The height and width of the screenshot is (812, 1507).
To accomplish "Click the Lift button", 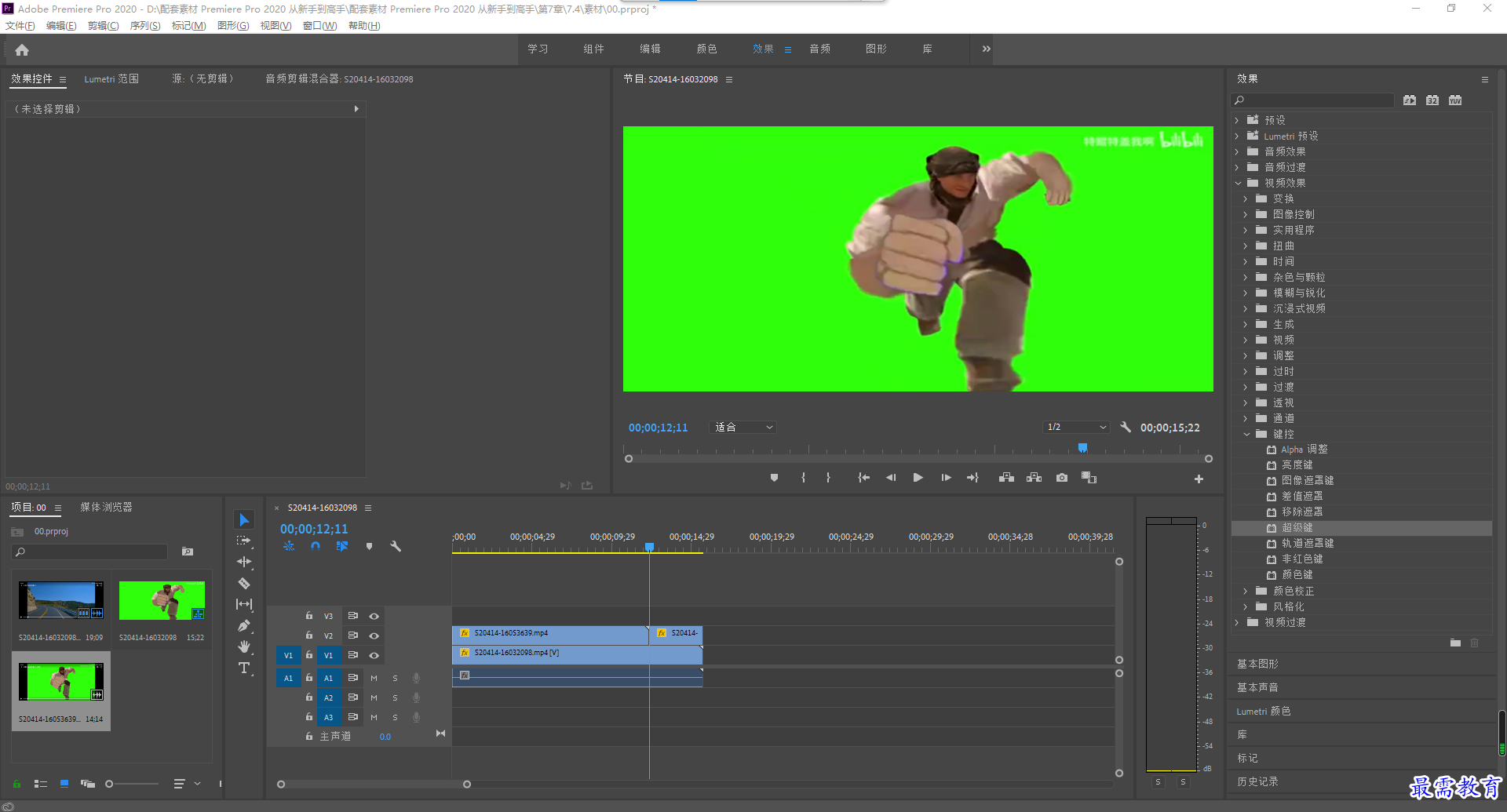I will (x=1006, y=478).
